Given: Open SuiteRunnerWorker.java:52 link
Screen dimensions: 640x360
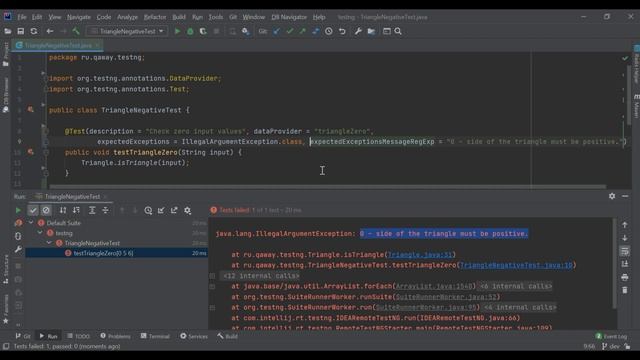Looking at the screenshot, I should pyautogui.click(x=446, y=297).
